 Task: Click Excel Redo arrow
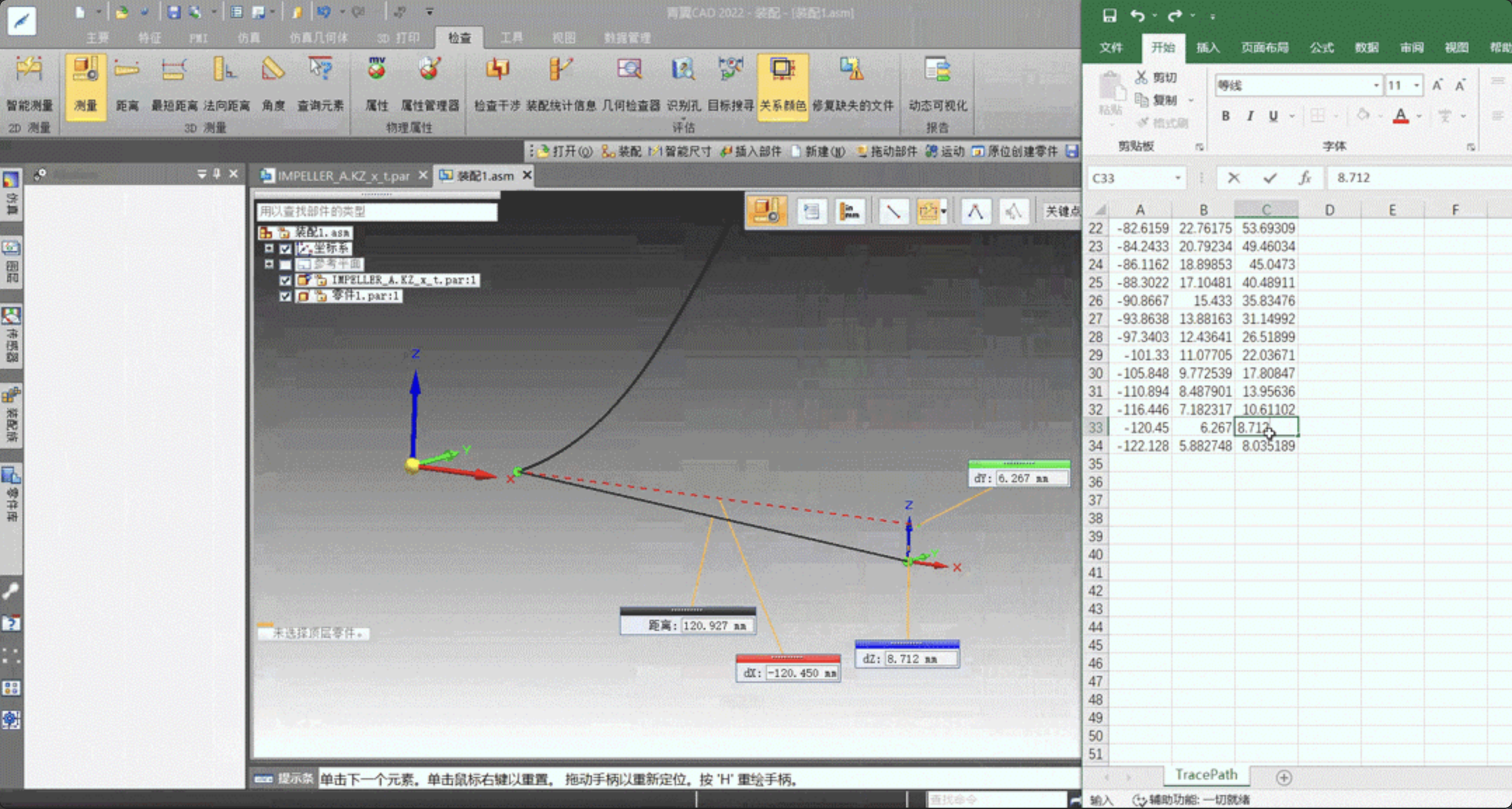1175,15
